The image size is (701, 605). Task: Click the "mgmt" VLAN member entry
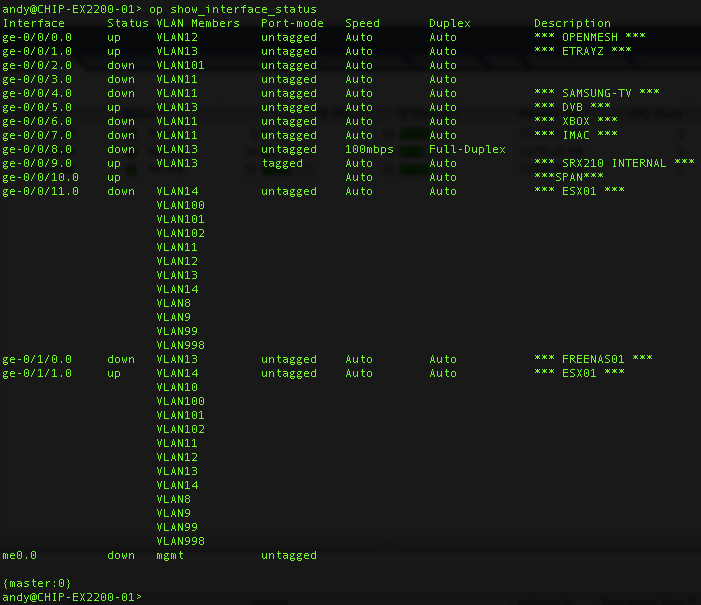(170, 555)
